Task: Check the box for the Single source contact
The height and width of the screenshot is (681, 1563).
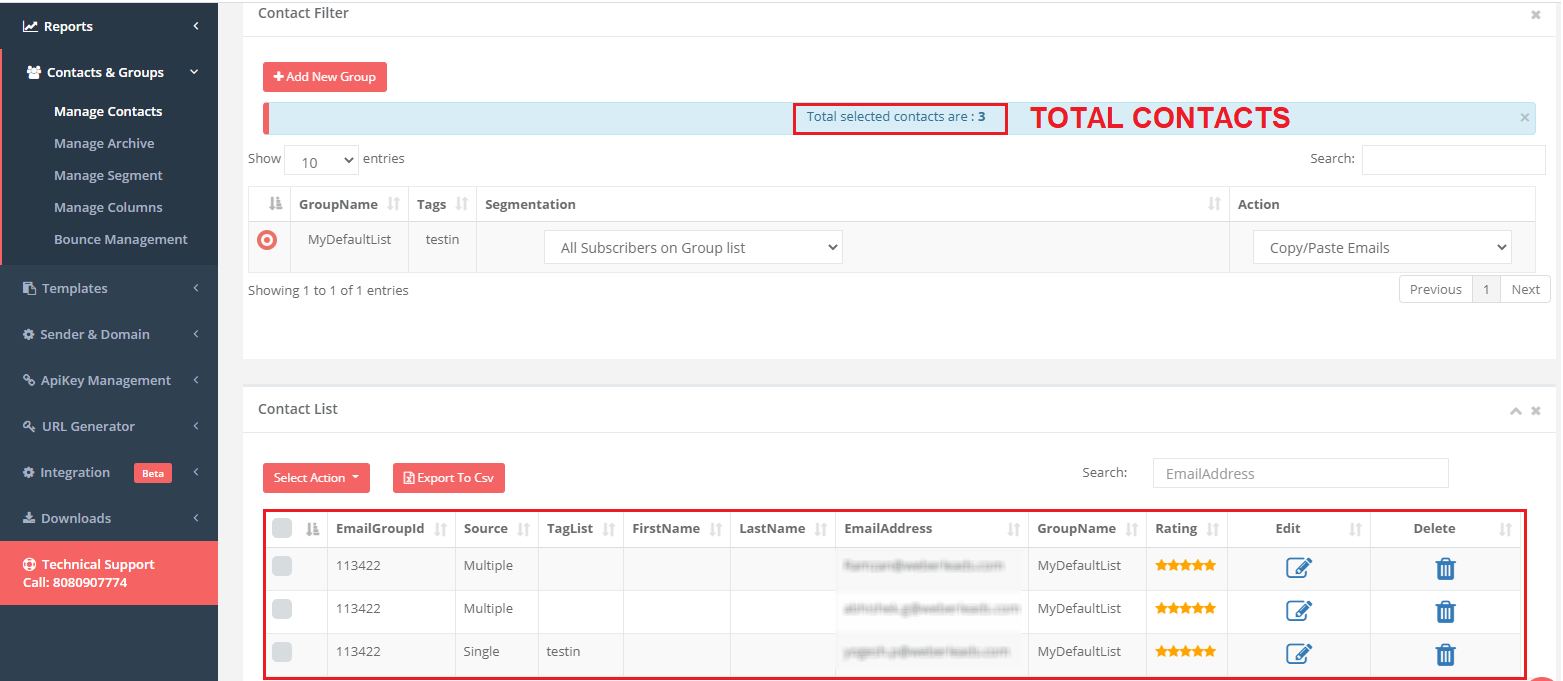Action: 282,652
